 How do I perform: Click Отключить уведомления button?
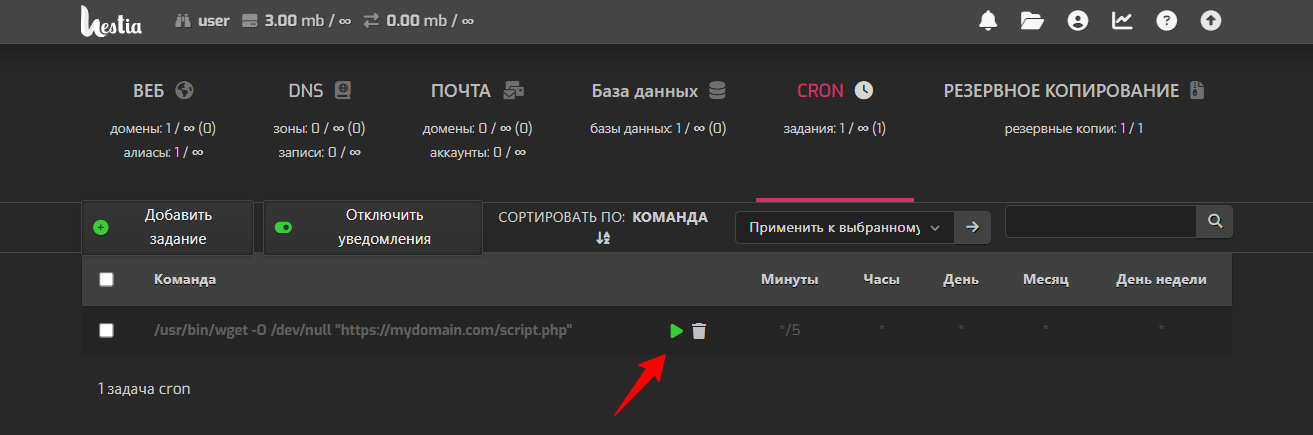coord(373,227)
